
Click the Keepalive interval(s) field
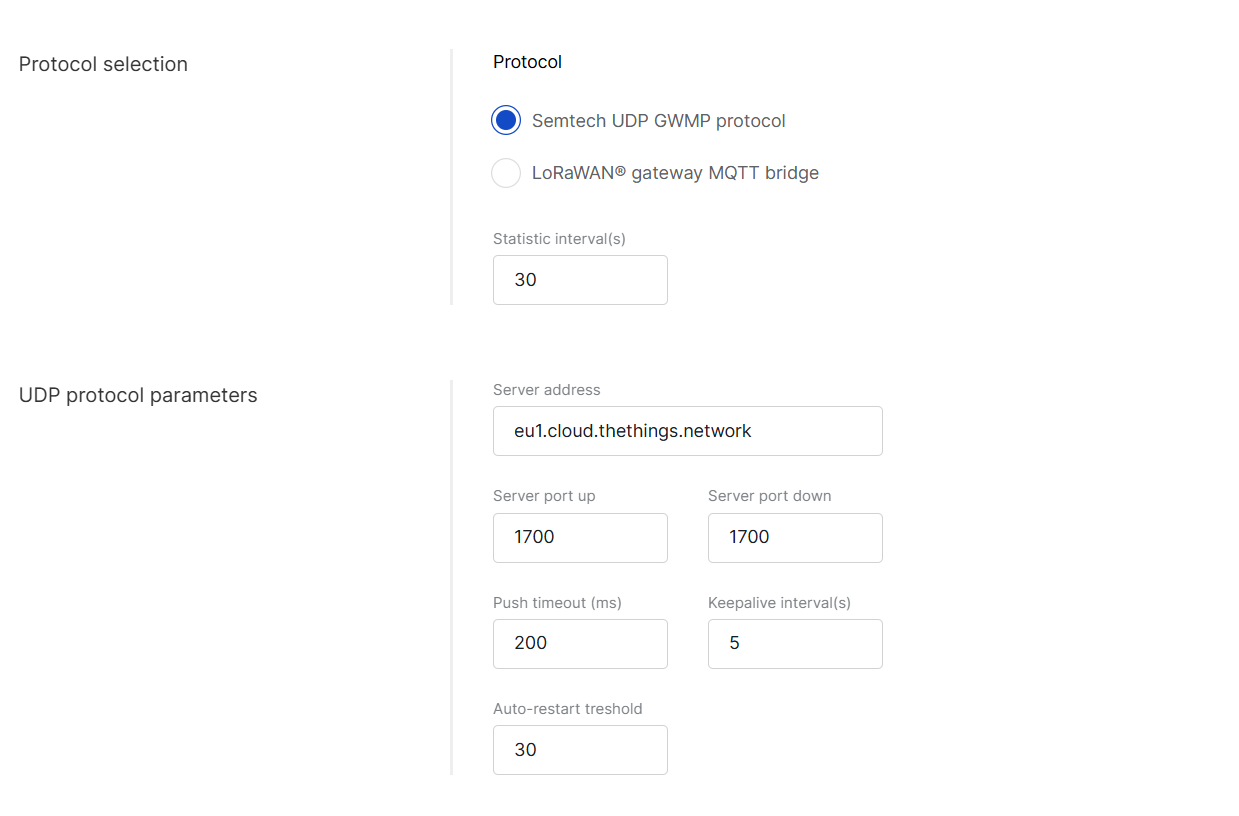click(795, 643)
